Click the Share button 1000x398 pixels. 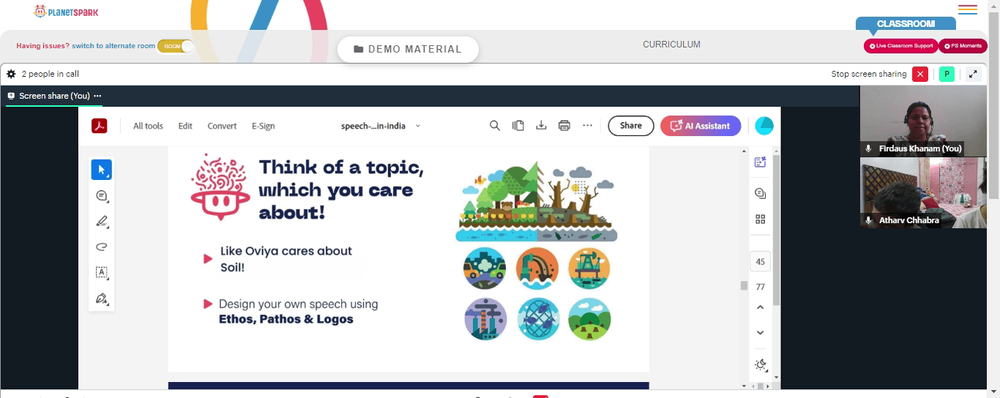(631, 126)
